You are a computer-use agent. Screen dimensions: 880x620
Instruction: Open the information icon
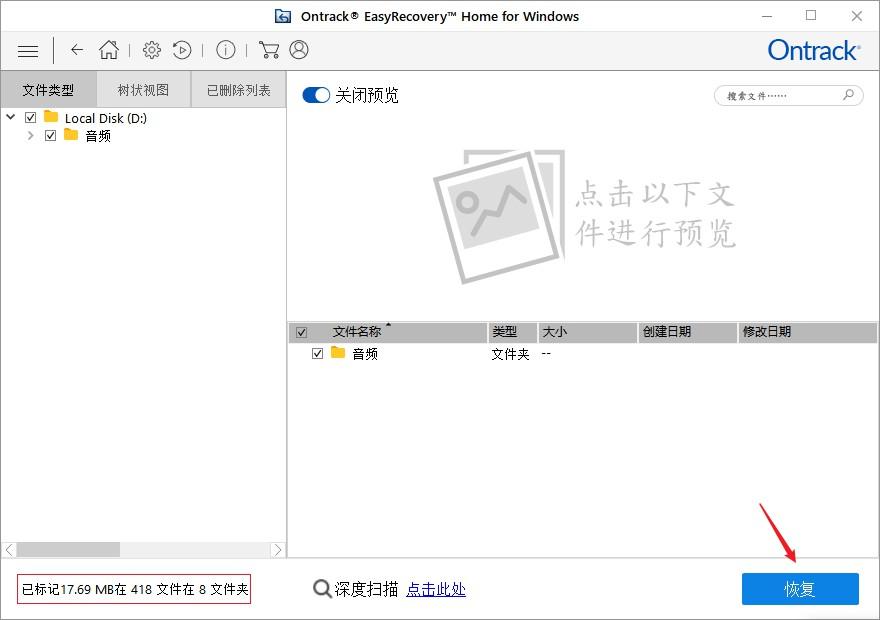click(x=226, y=50)
